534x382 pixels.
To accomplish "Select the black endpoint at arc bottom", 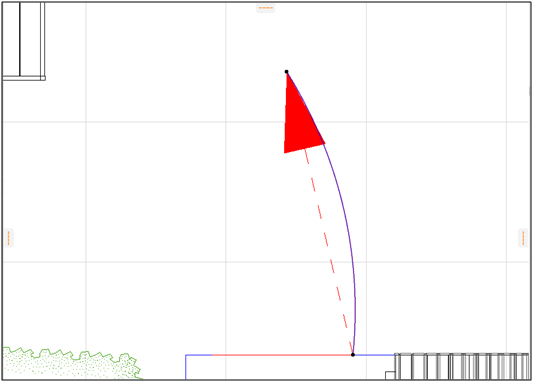I will 353,355.
